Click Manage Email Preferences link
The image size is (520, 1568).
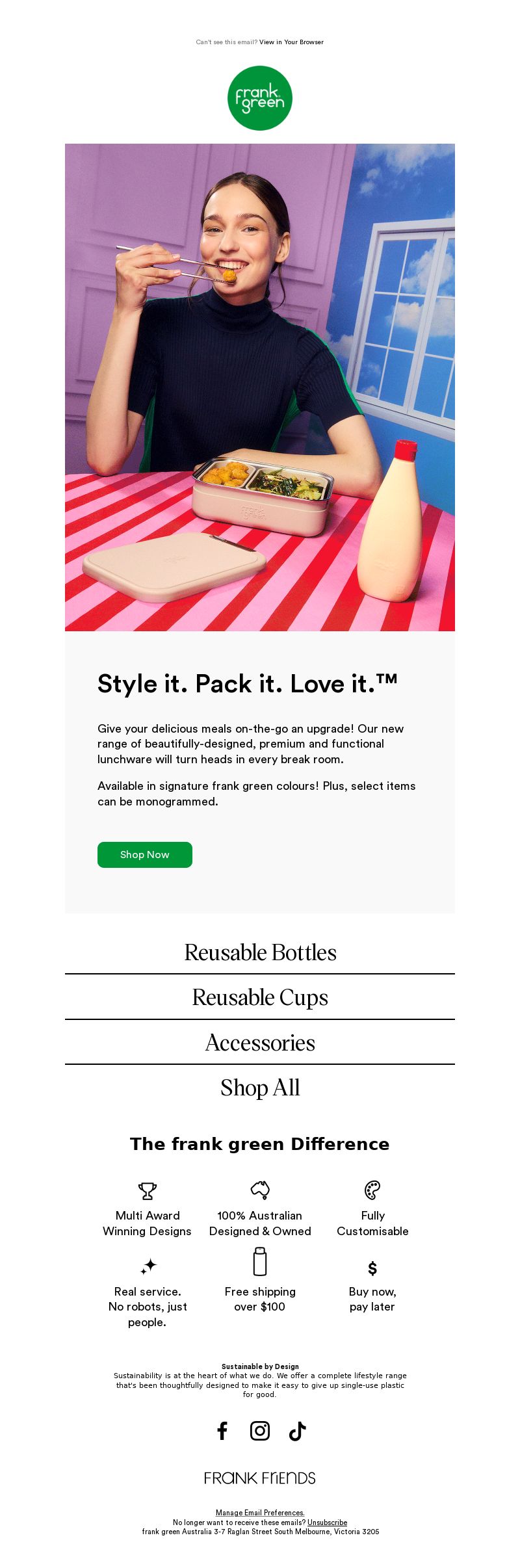[x=260, y=1513]
